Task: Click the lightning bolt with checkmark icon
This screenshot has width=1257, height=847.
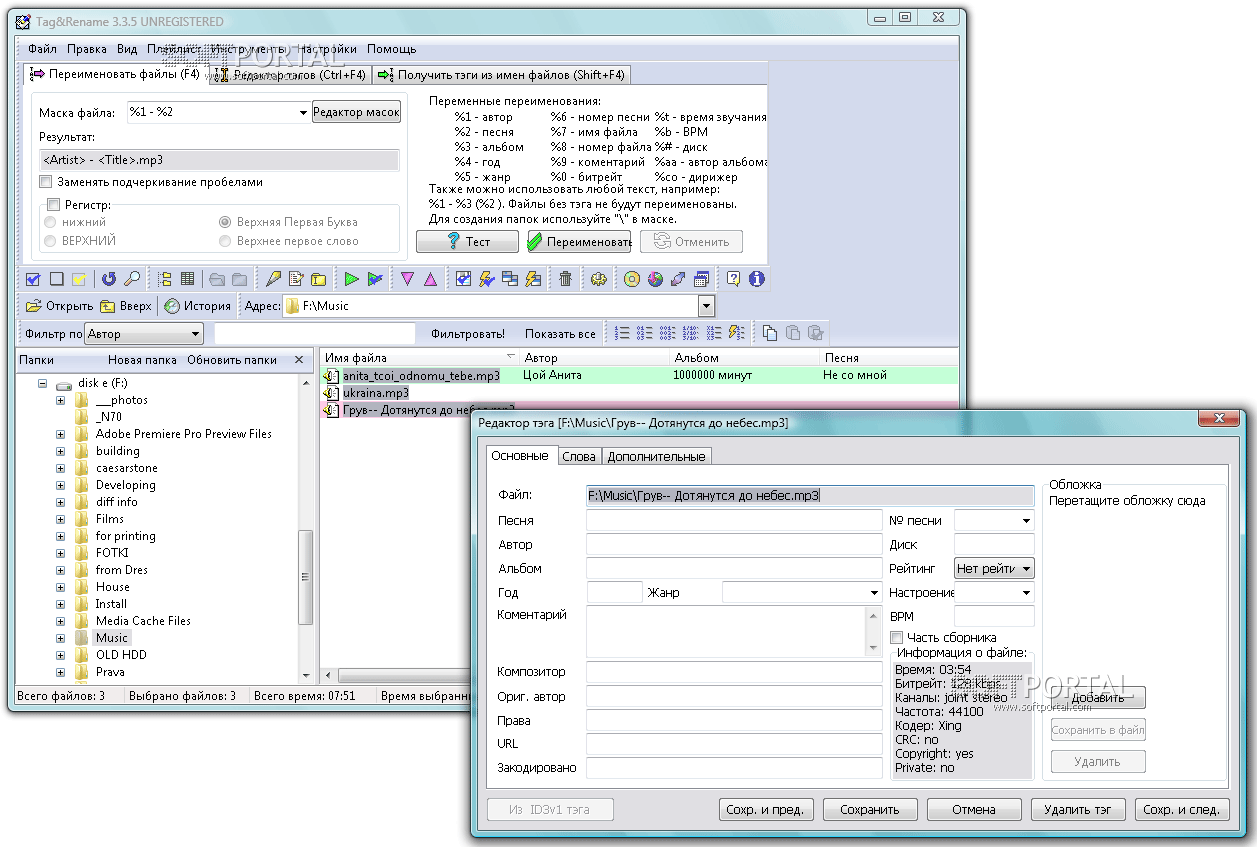Action: pos(487,279)
